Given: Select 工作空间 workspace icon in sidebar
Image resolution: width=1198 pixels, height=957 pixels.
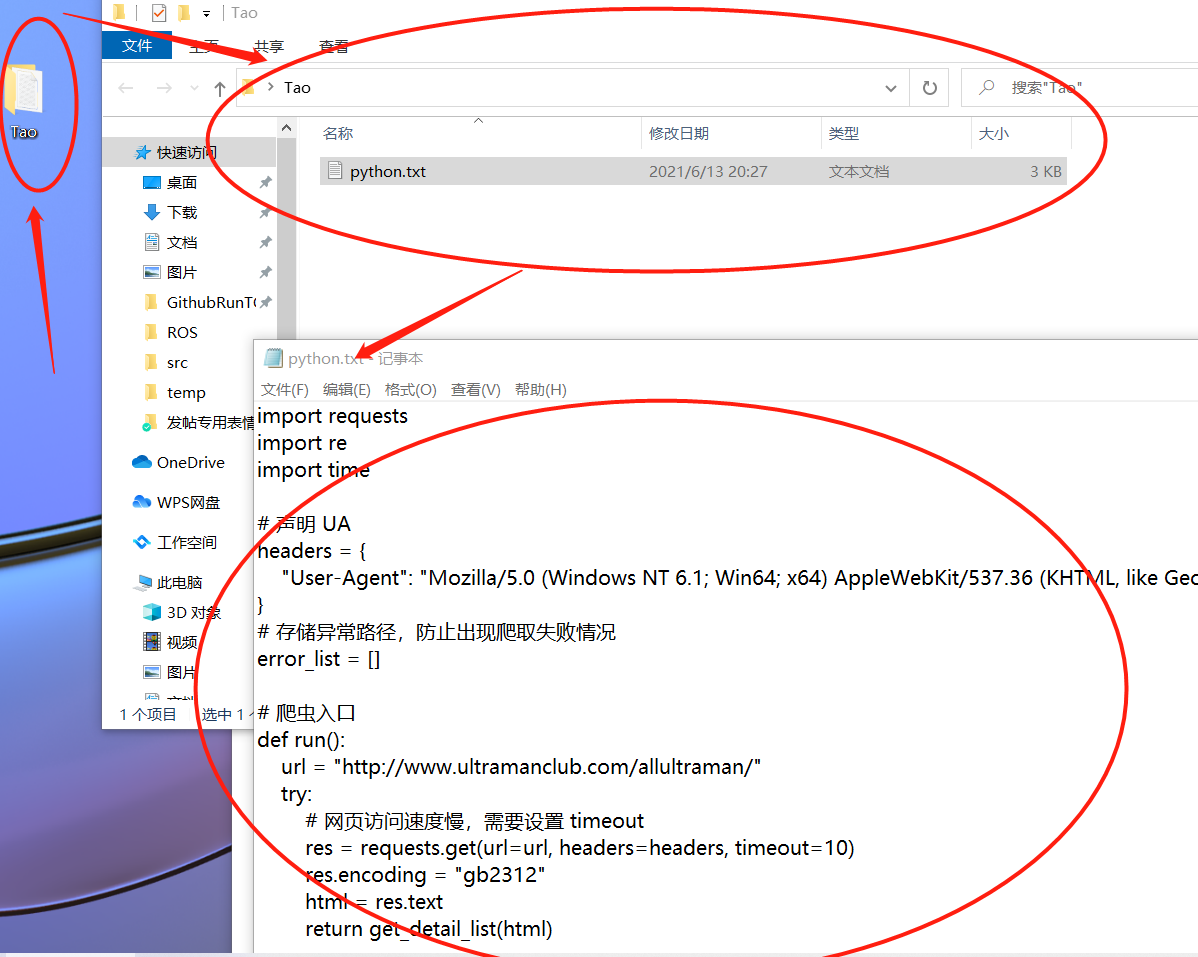Looking at the screenshot, I should (x=142, y=542).
